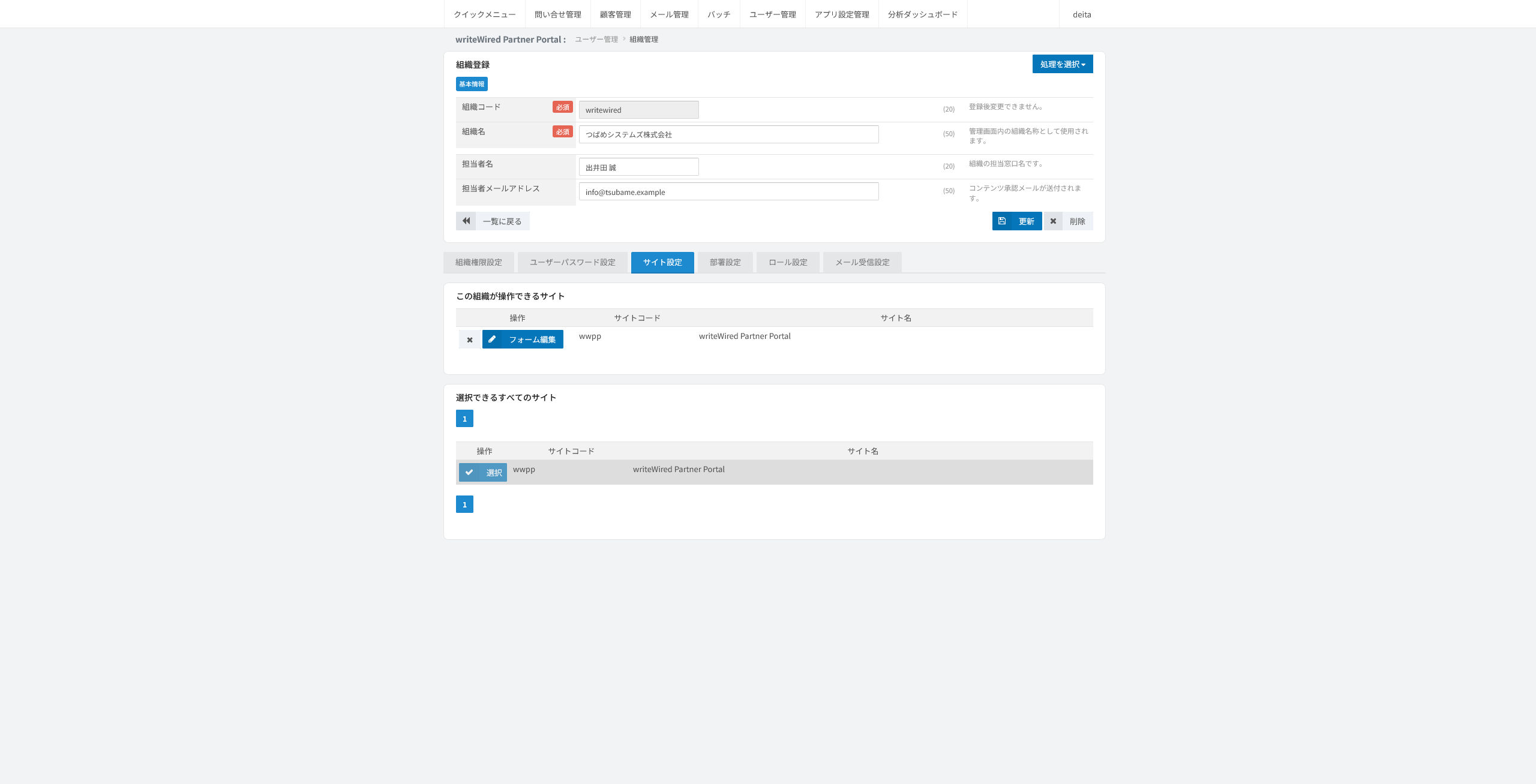
Task: Click the X icon next to 削除
Action: (x=1053, y=221)
